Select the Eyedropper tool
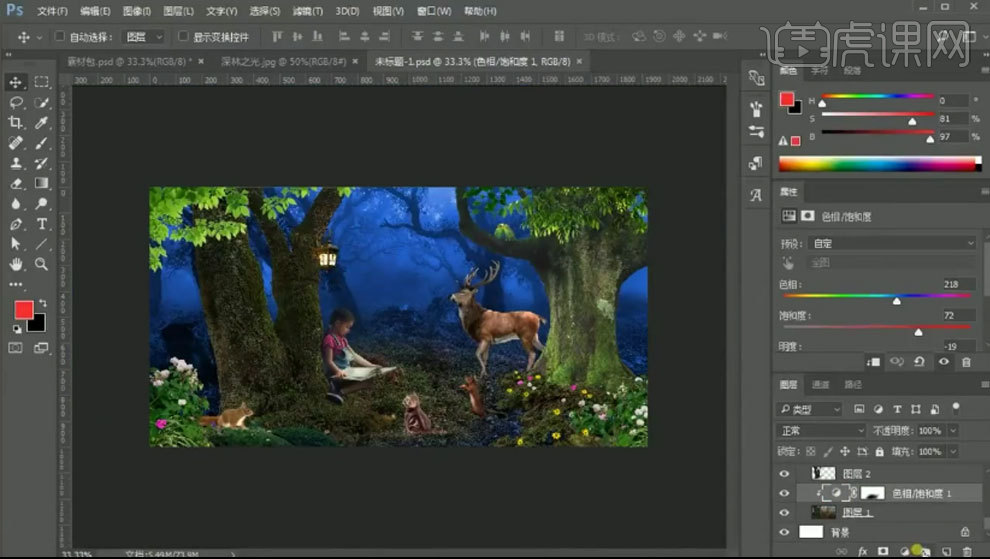The height and width of the screenshot is (559, 990). pos(42,123)
